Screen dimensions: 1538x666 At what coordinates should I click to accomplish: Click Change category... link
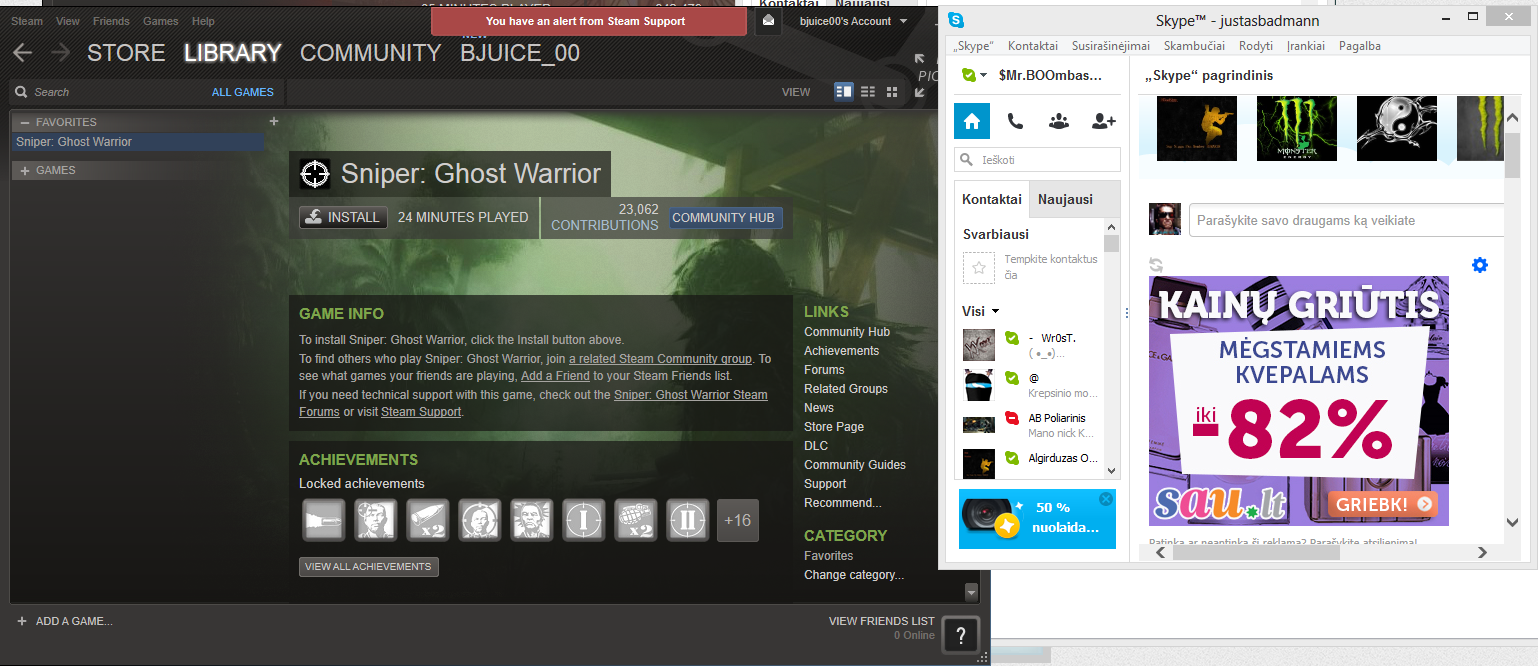tap(854, 575)
